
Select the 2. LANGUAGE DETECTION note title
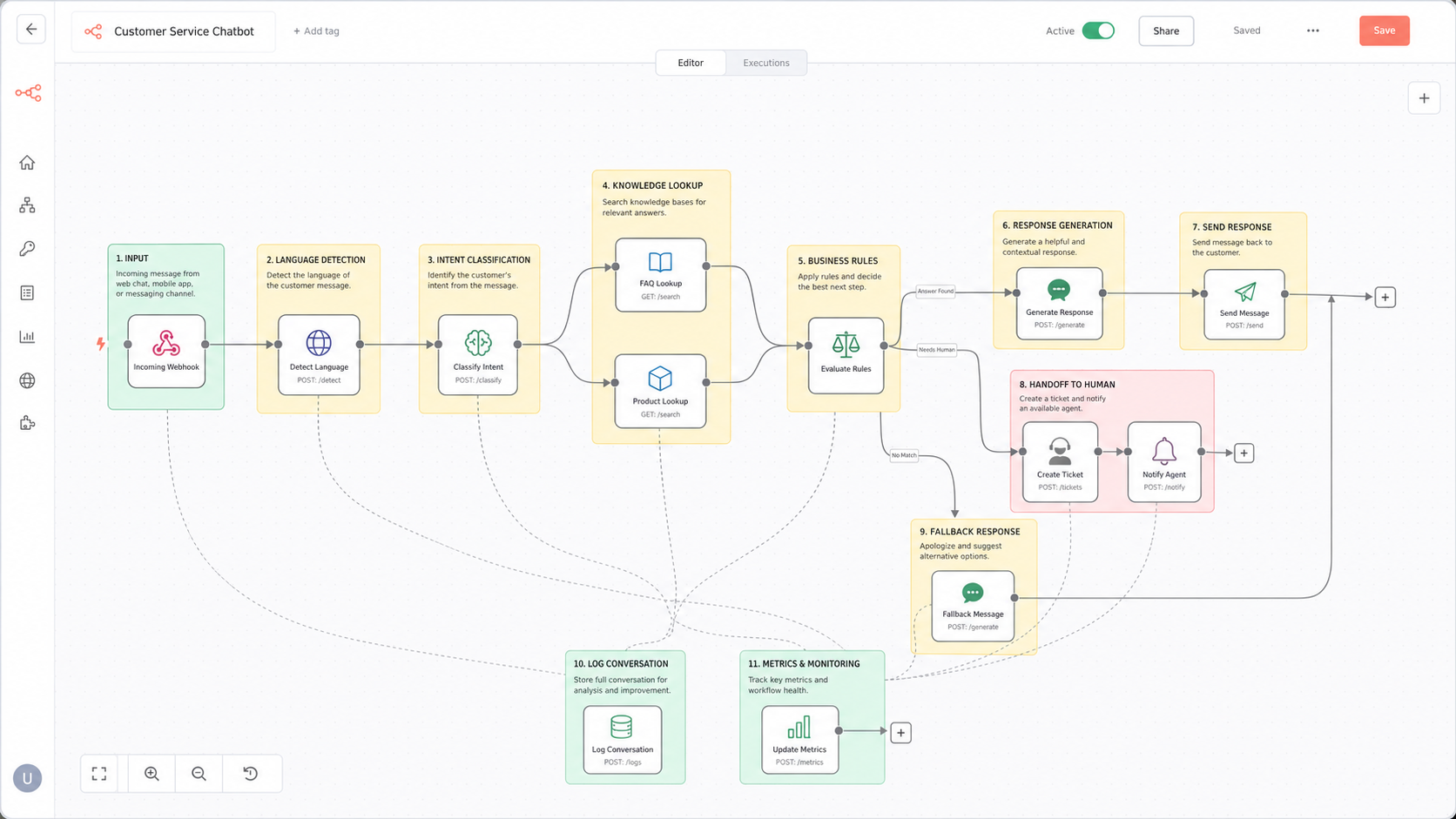[x=316, y=259]
